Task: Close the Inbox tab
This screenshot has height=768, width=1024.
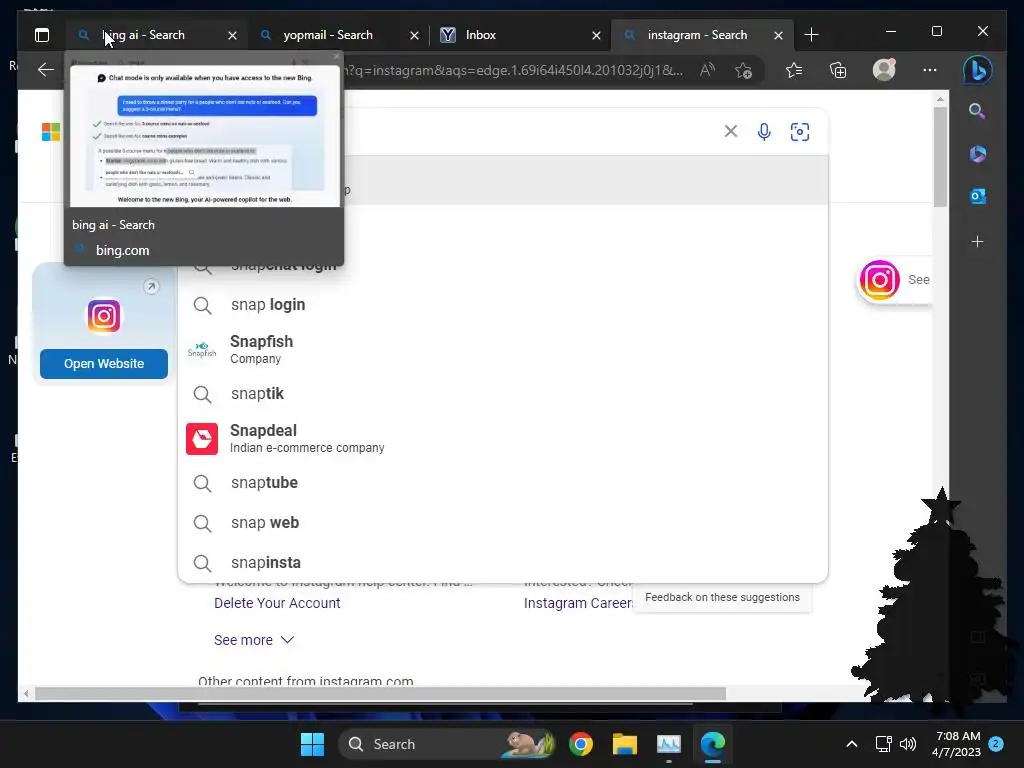Action: tap(596, 35)
